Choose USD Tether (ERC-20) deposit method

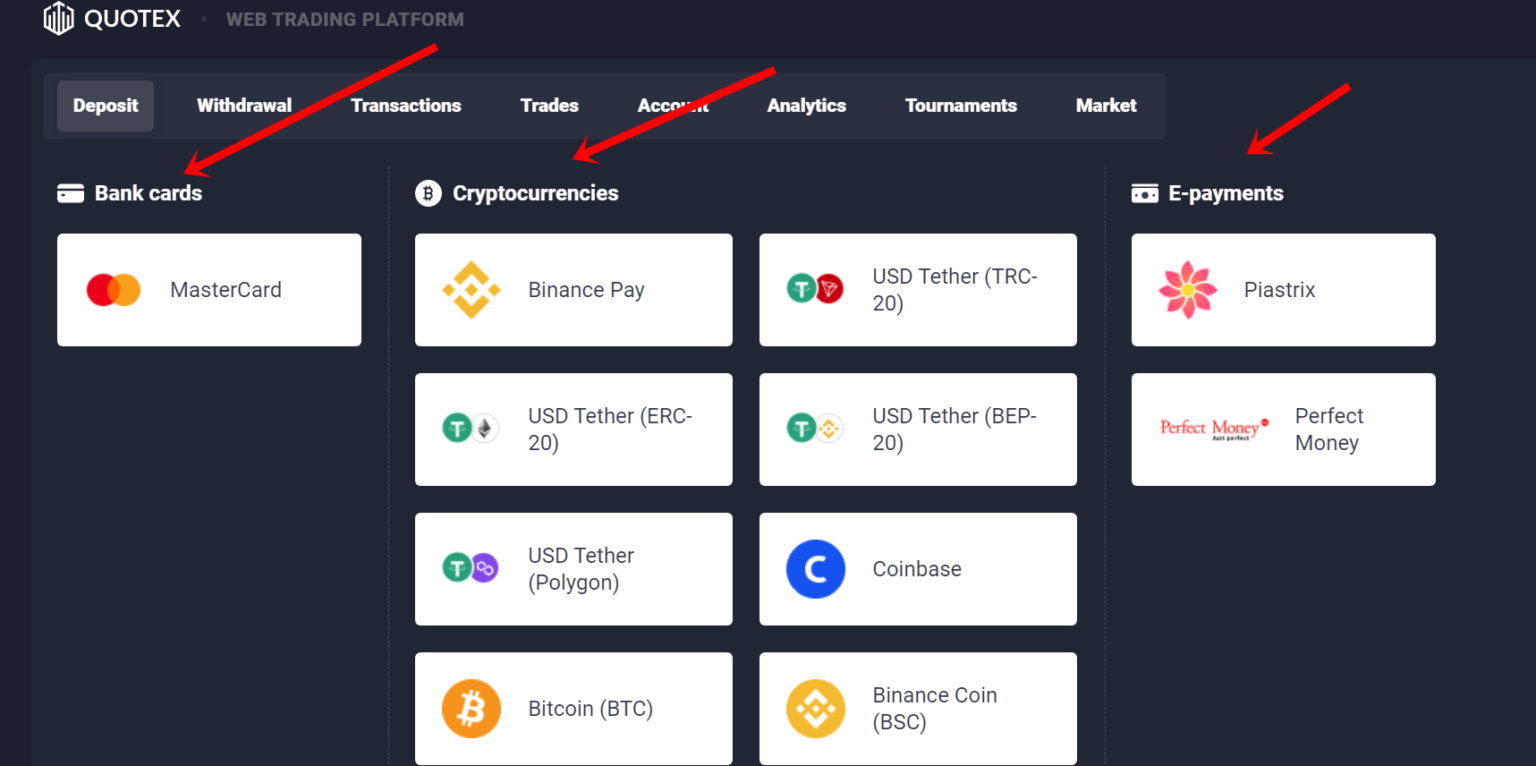click(573, 430)
